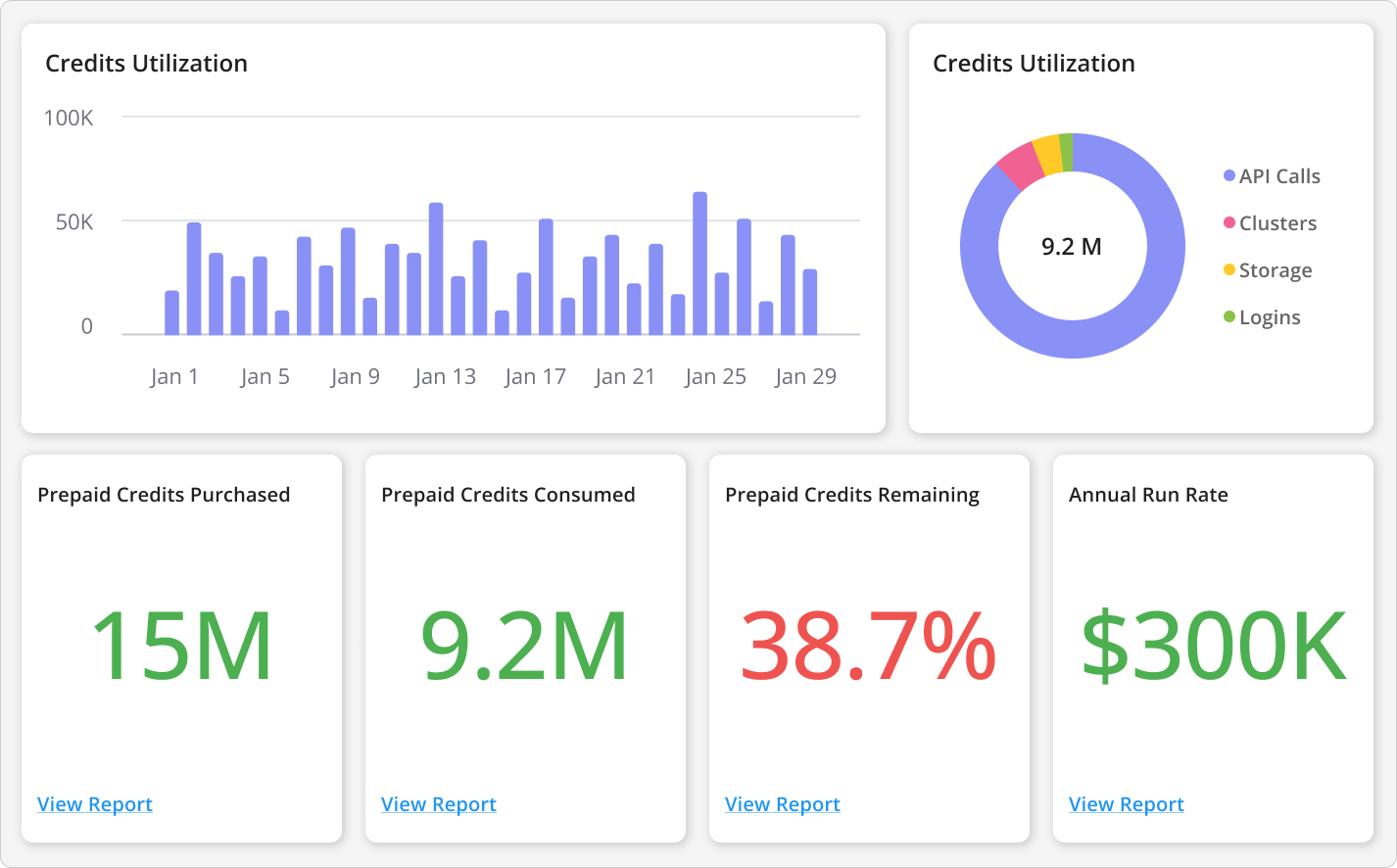Viewport: 1397px width, 868px height.
Task: Click the yellow Storage donut segment
Action: [x=1047, y=155]
